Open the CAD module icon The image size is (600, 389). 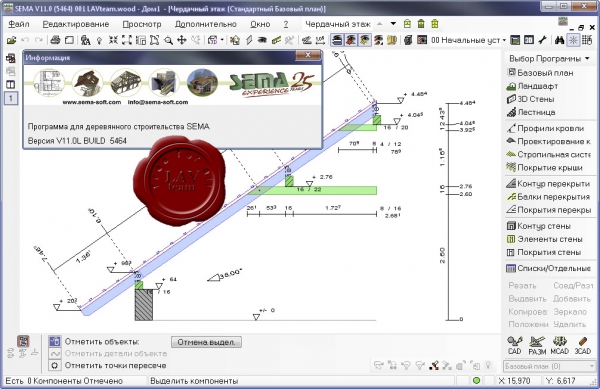coord(515,345)
